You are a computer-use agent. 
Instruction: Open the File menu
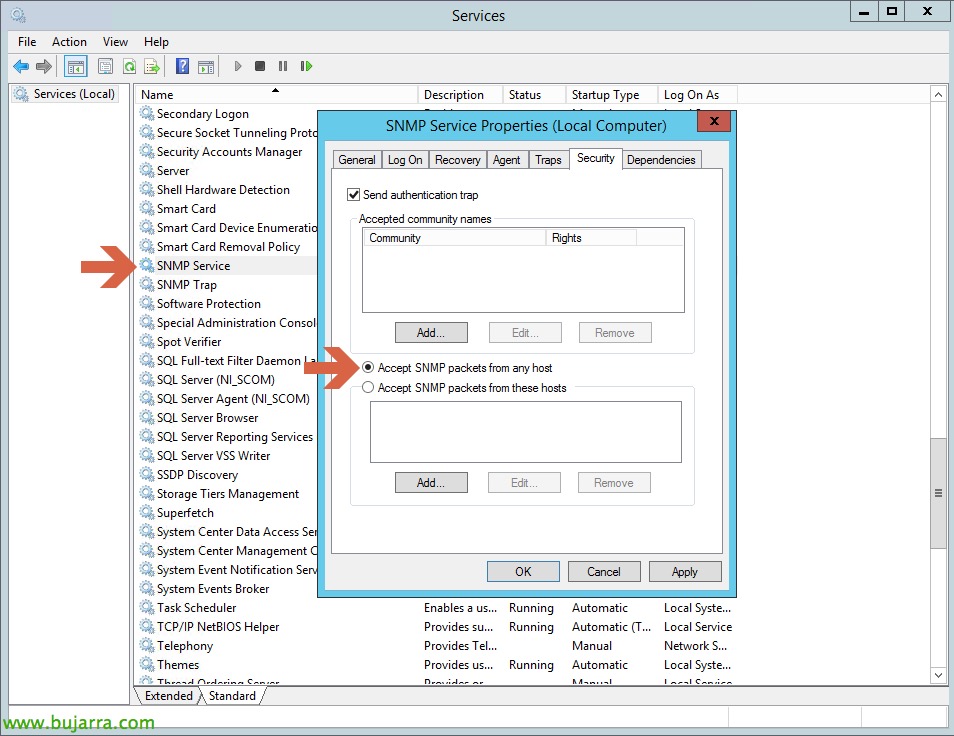point(27,41)
